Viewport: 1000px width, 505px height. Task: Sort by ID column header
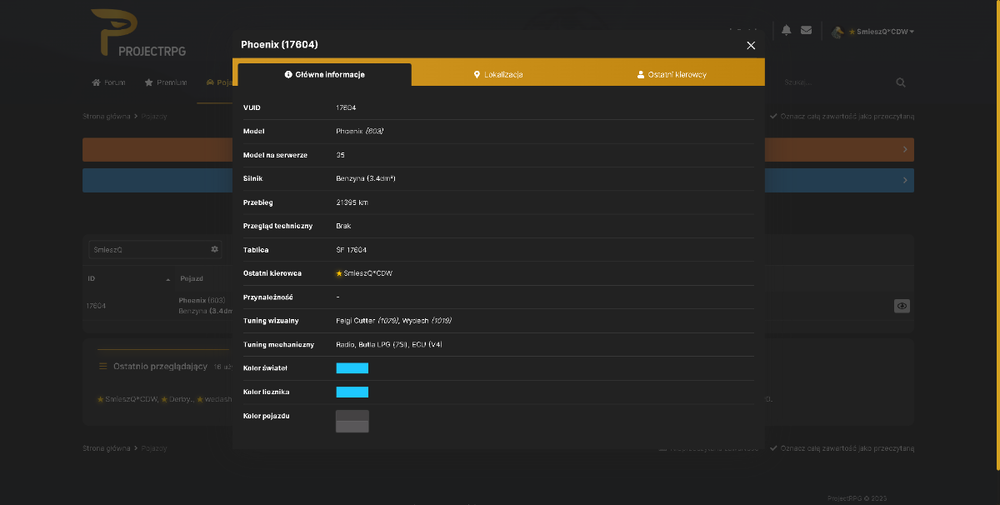pos(128,279)
